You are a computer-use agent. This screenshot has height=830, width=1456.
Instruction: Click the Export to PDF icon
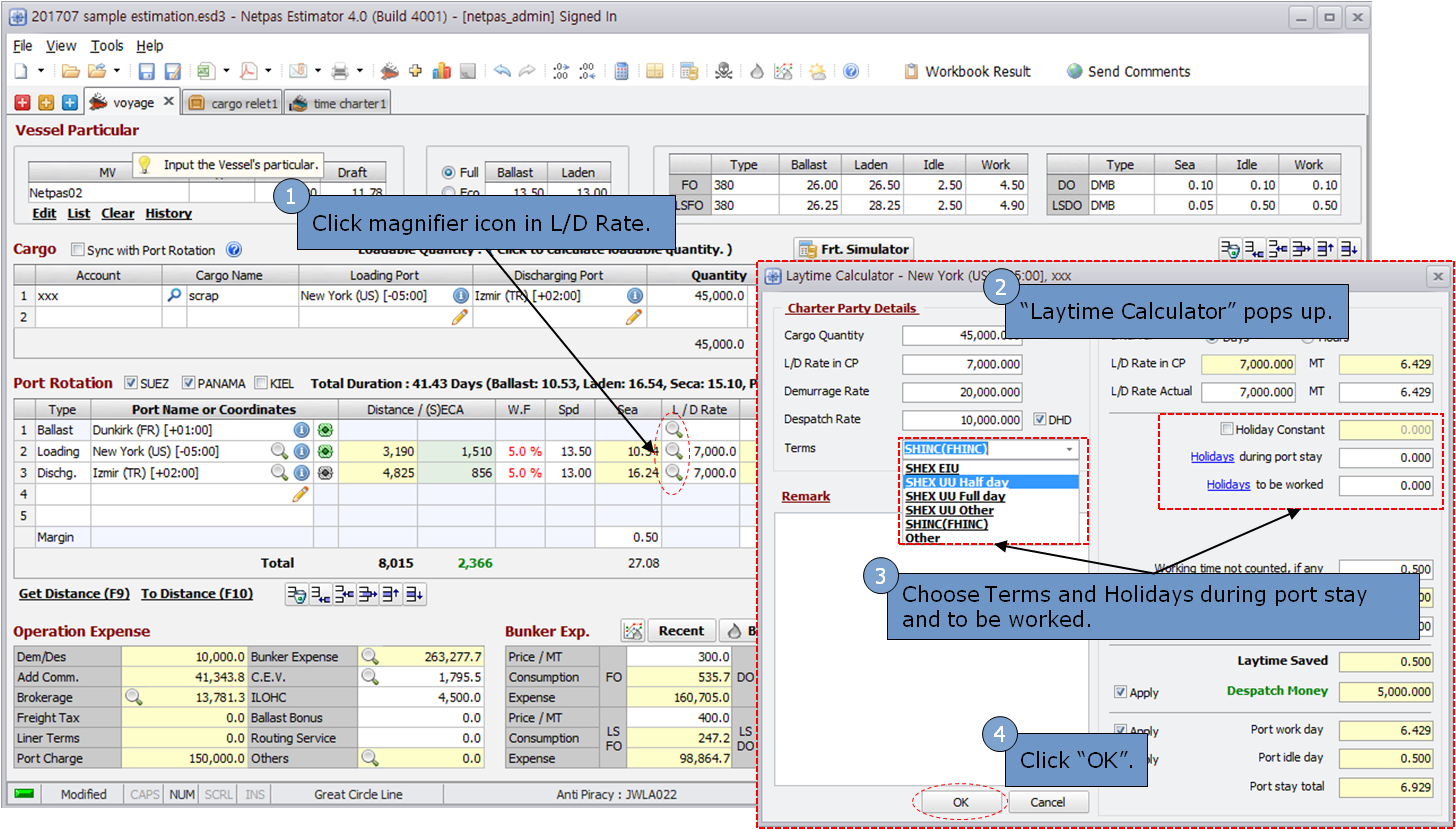(x=248, y=71)
